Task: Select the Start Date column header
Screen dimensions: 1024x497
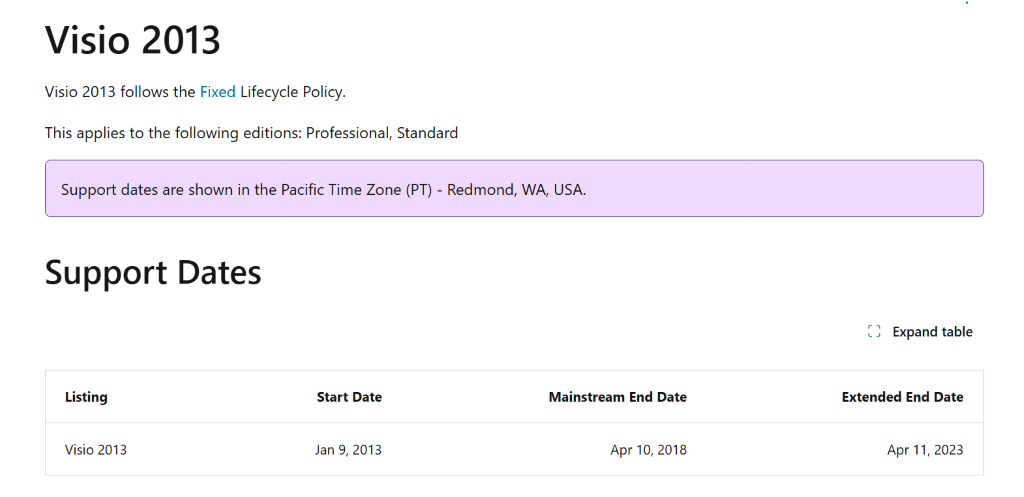Action: [349, 397]
